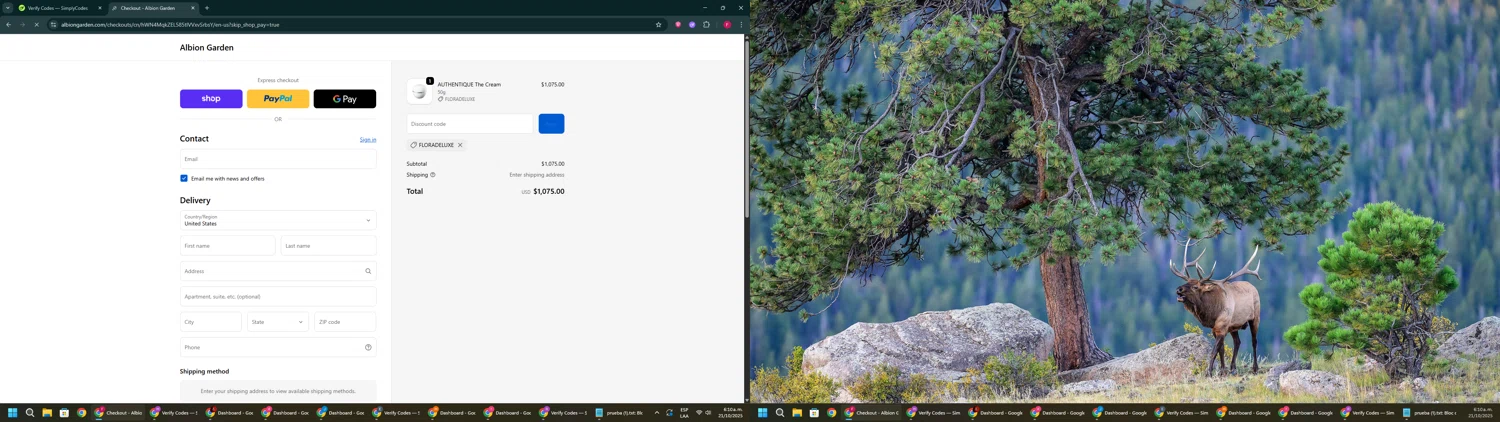Click the Apartment, suite, etc. field
1500x422 pixels.
(x=278, y=296)
